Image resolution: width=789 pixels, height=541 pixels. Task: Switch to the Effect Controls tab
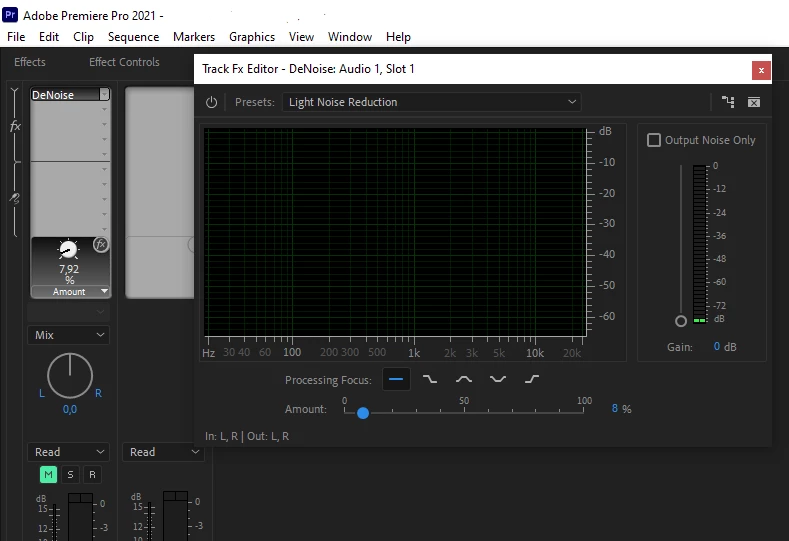click(x=124, y=62)
